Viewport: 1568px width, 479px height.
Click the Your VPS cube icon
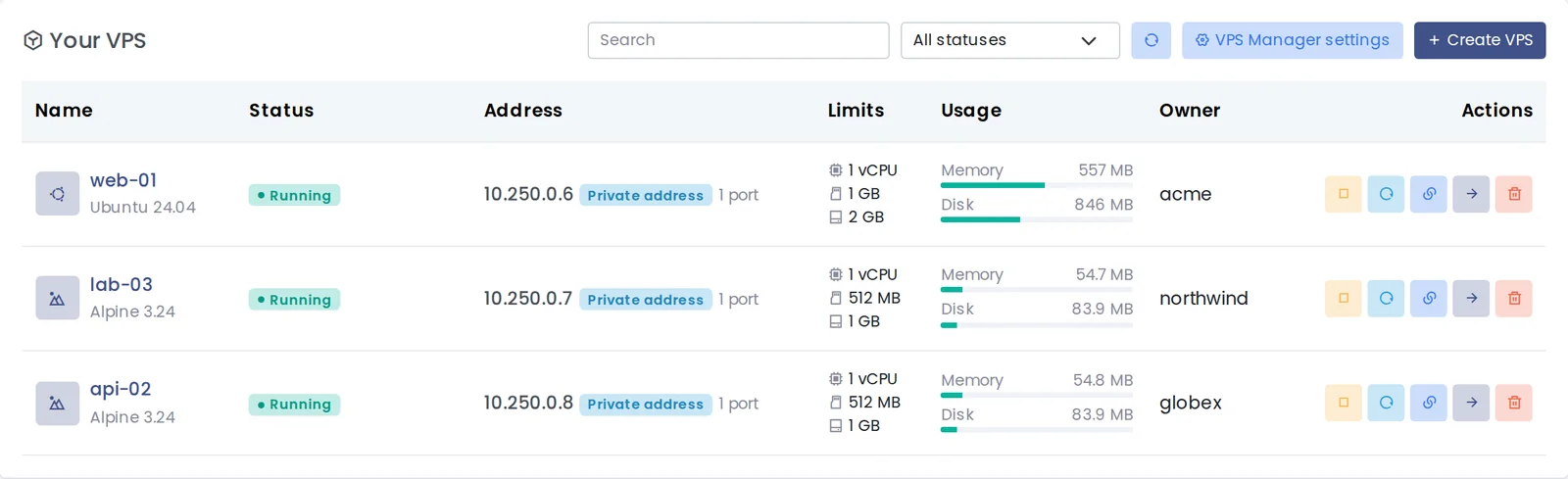32,40
